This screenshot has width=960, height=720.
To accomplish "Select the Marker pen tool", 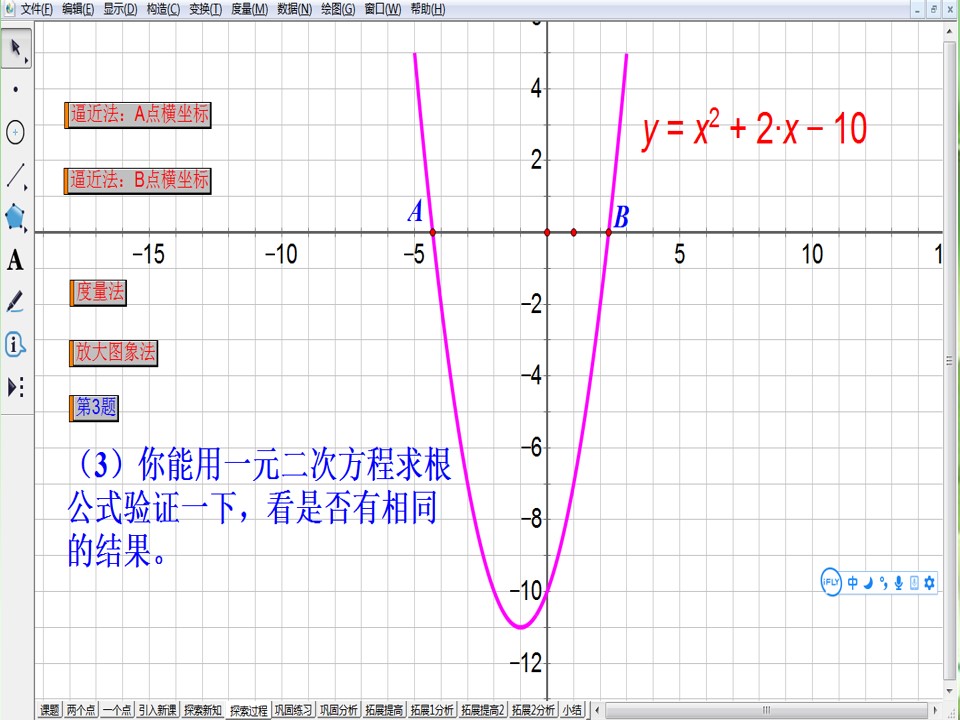I will [16, 302].
